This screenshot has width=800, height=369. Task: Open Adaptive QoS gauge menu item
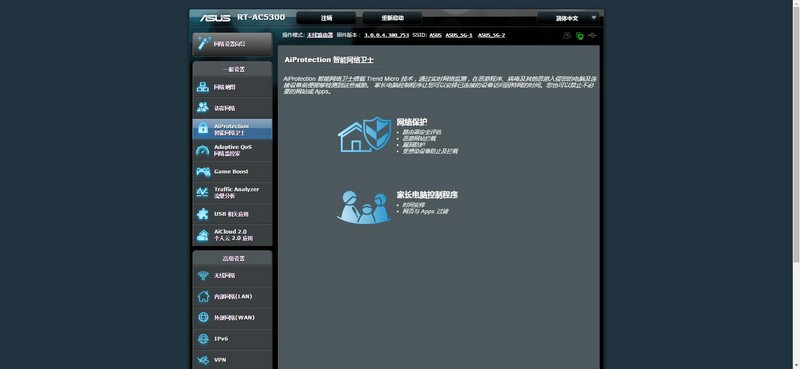[x=232, y=150]
